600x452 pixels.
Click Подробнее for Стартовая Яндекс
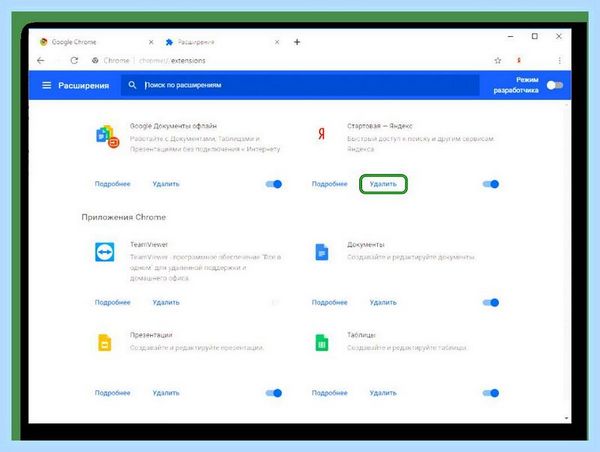click(329, 184)
